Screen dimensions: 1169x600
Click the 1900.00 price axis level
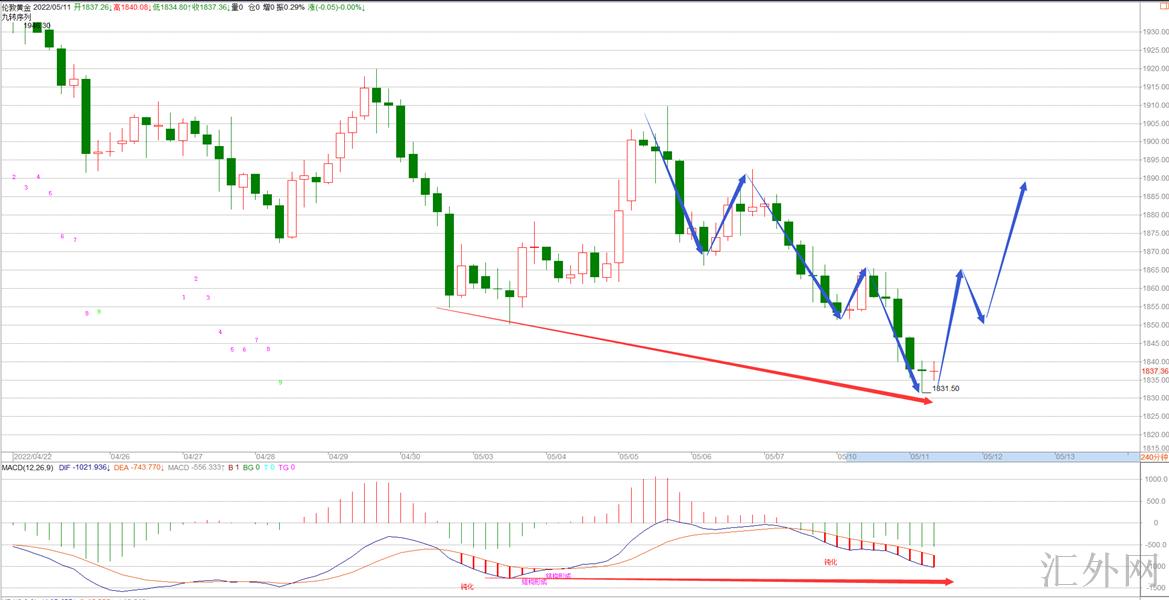pyautogui.click(x=1153, y=141)
